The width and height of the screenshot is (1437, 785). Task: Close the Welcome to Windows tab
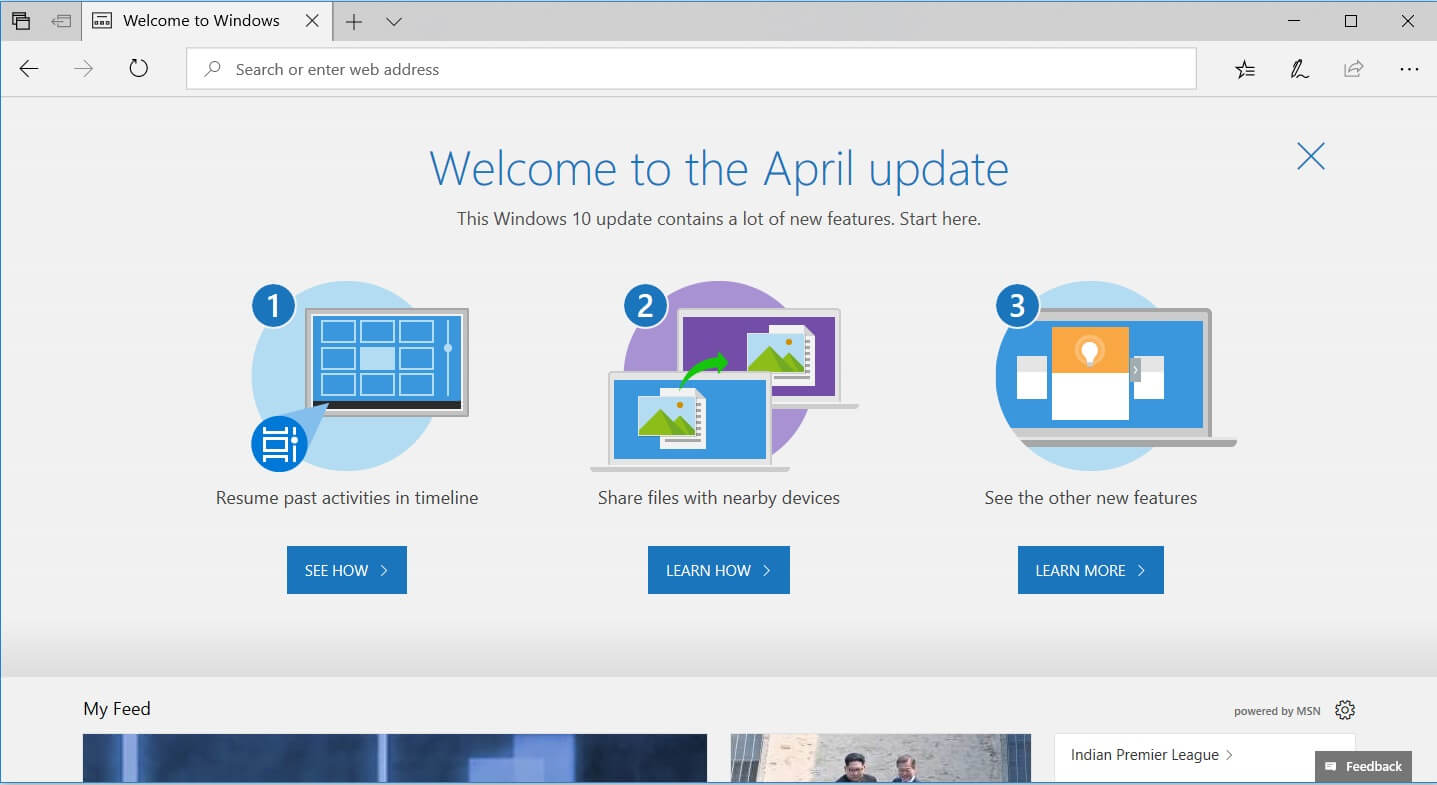click(x=313, y=21)
